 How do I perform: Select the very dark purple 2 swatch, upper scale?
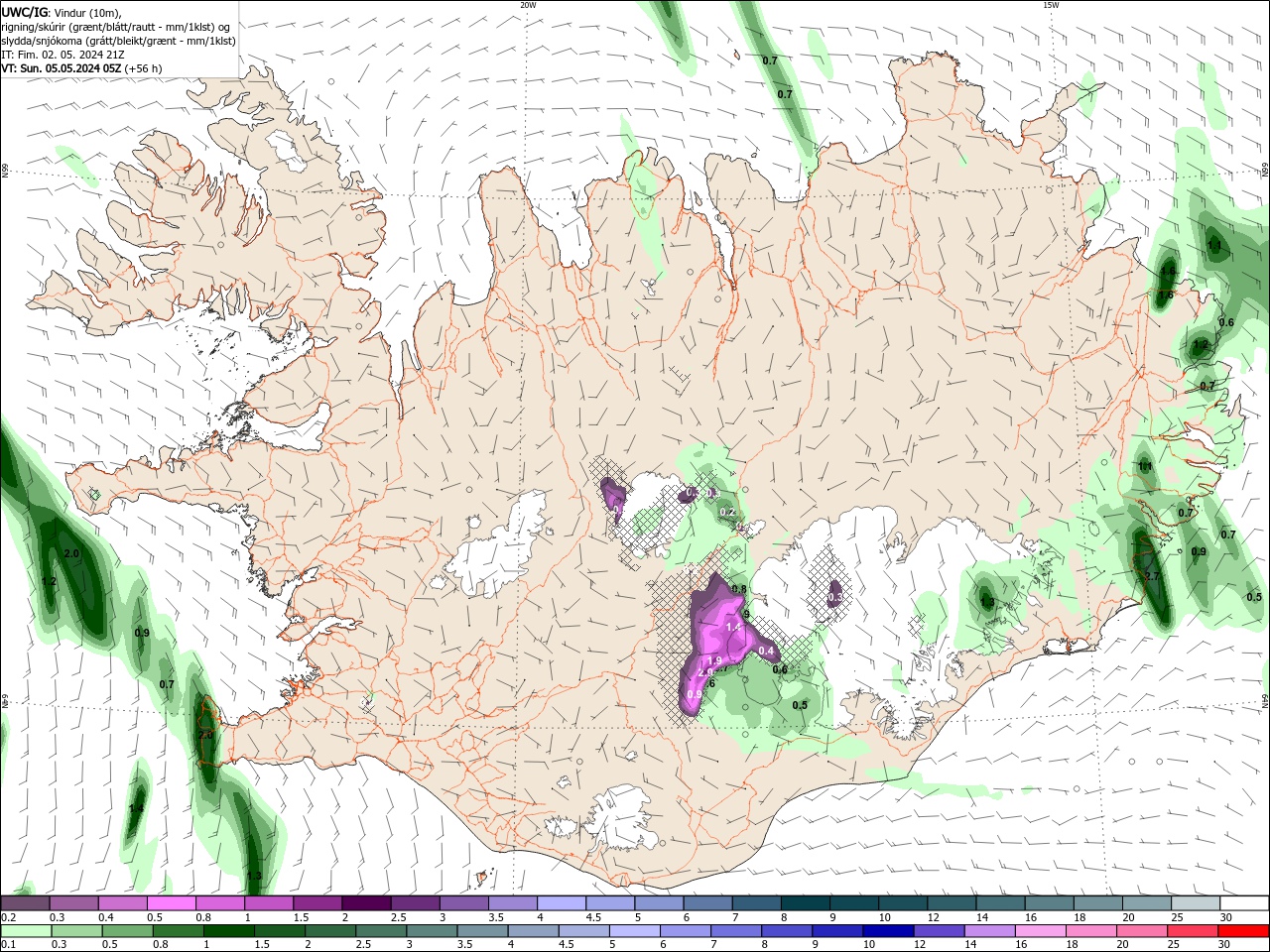[366, 903]
